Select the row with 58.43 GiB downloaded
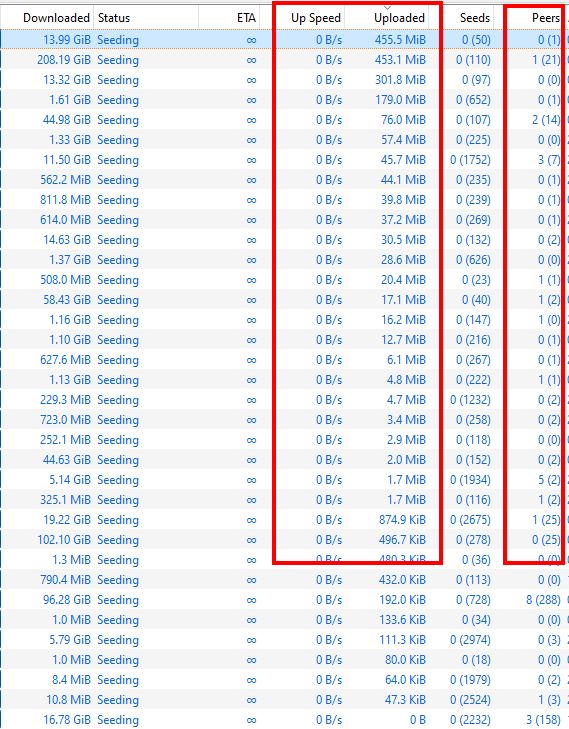This screenshot has width=569, height=729. tap(284, 299)
